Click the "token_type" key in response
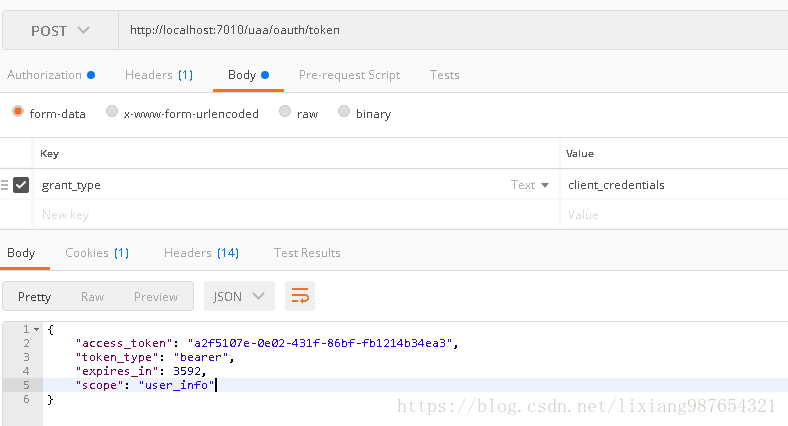Screen dimensions: 788x426 [117, 357]
